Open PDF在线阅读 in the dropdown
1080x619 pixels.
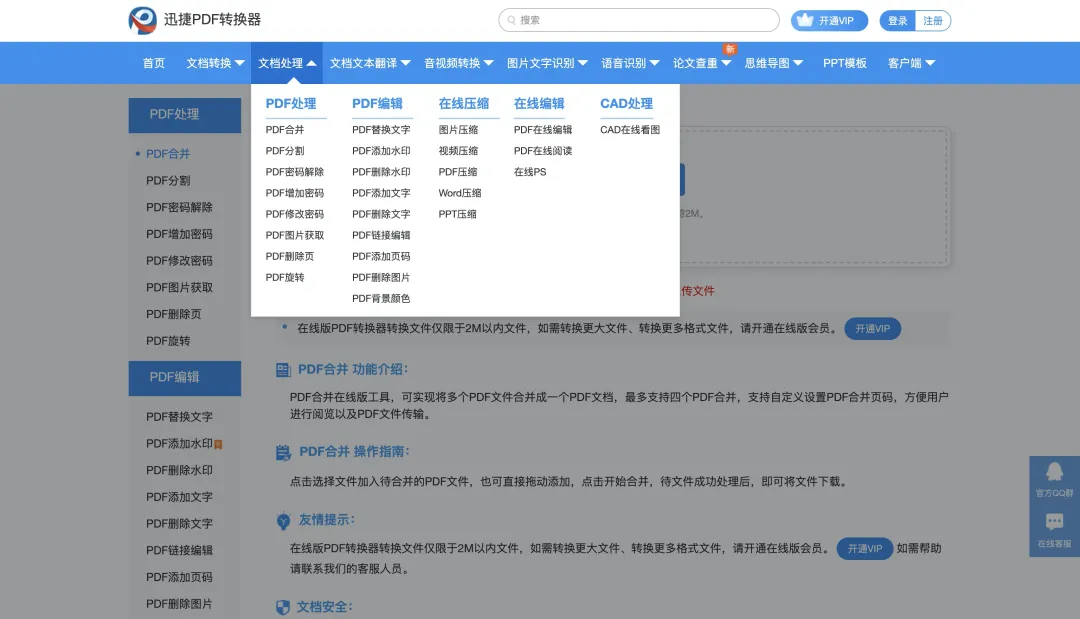tap(543, 151)
